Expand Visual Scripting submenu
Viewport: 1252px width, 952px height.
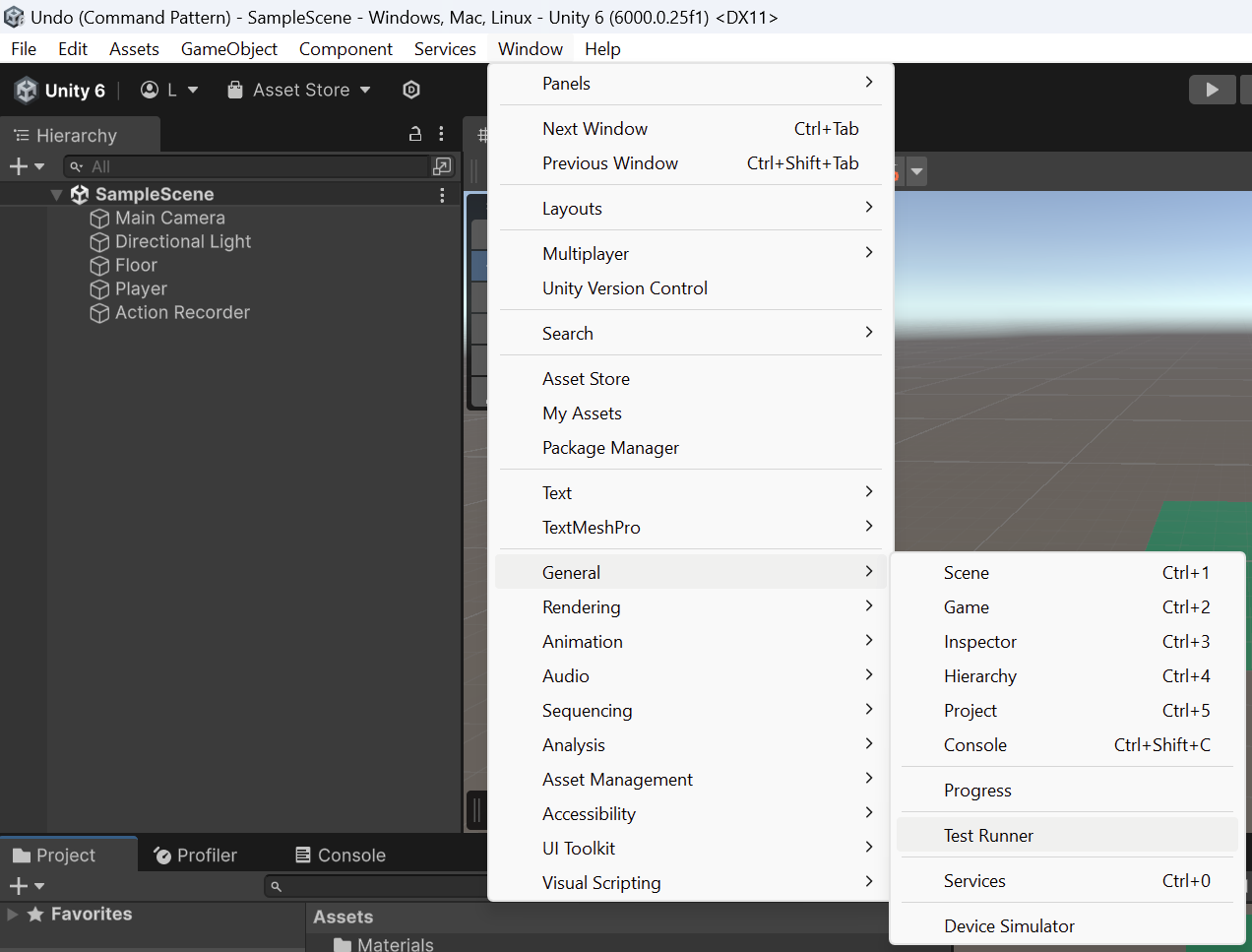pos(691,883)
